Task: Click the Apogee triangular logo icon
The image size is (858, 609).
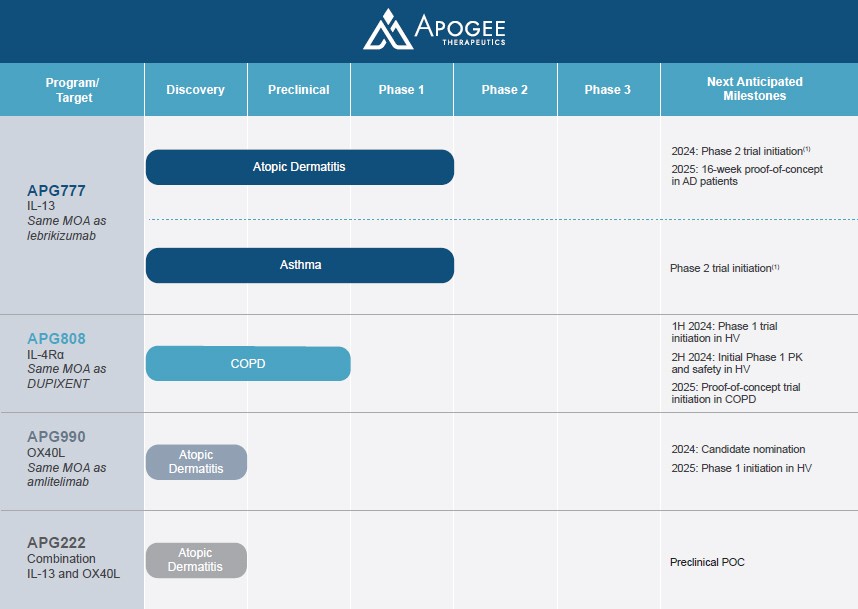Action: [x=385, y=29]
